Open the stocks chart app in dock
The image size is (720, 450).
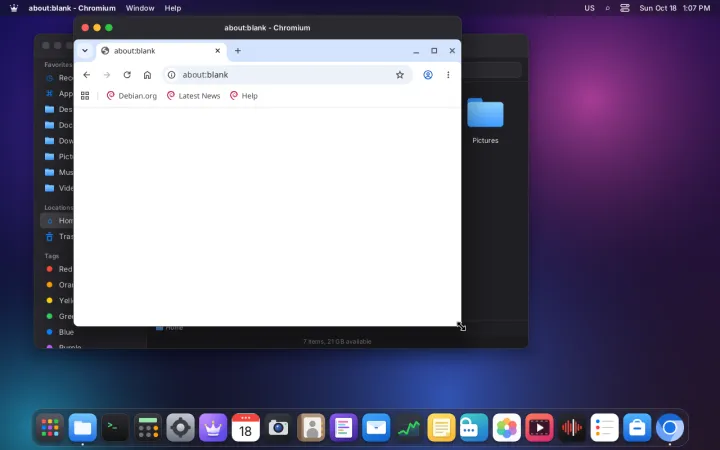click(x=409, y=428)
